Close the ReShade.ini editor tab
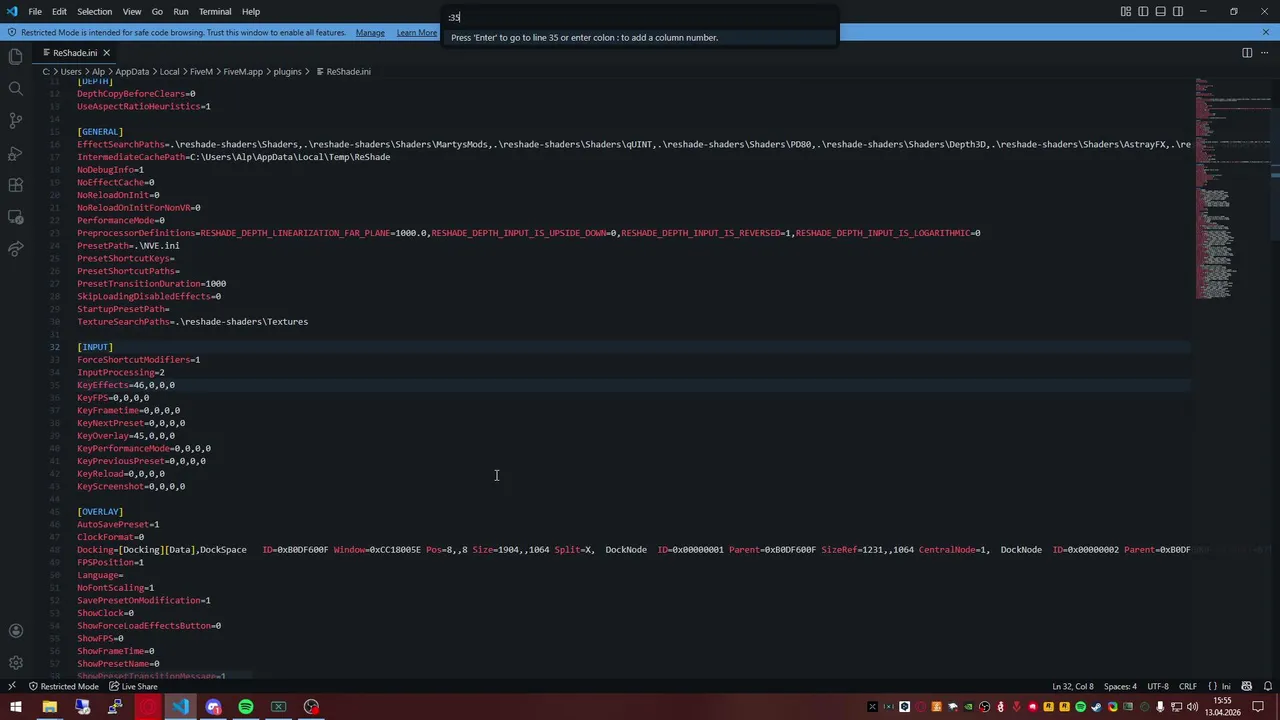This screenshot has height=720, width=1280. point(106,53)
